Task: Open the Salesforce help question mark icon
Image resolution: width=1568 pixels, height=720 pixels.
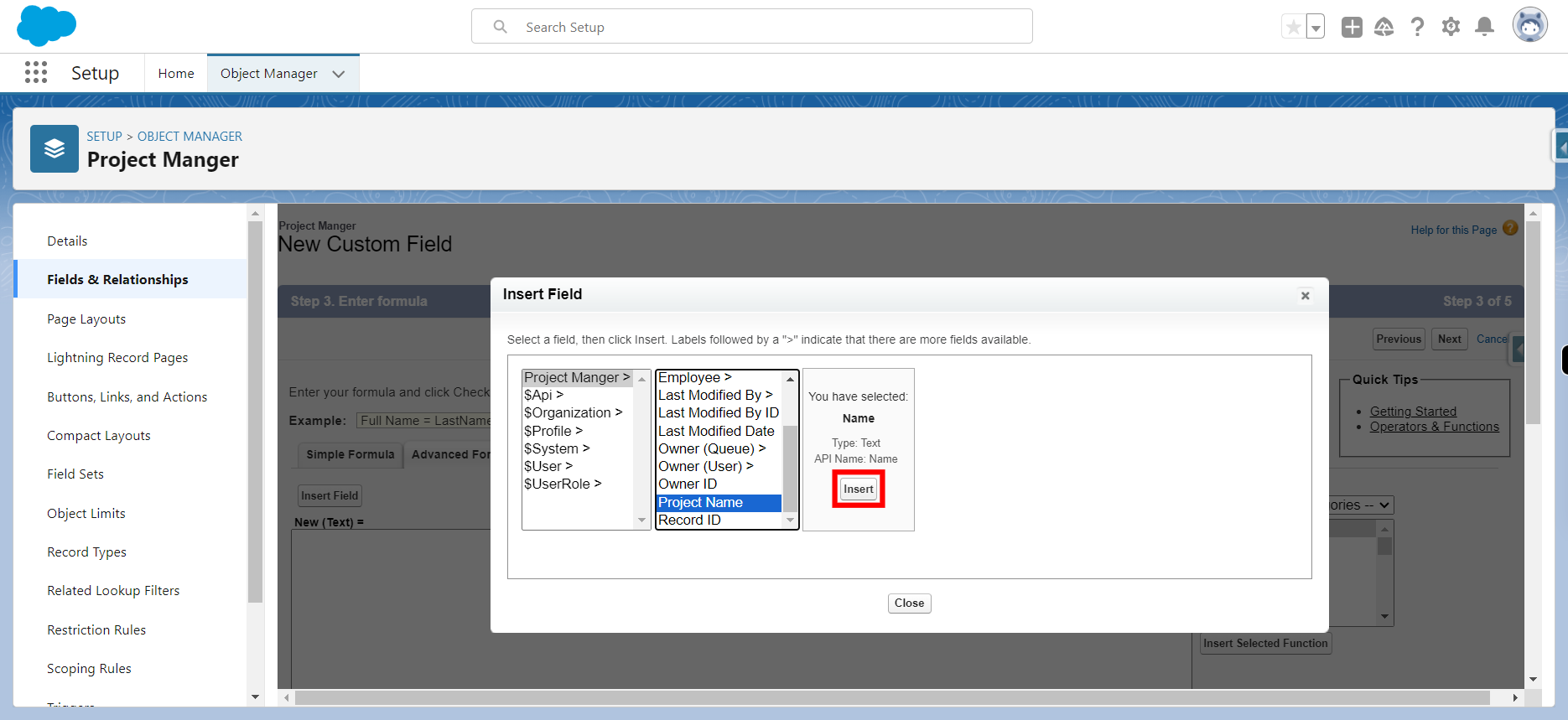Action: tap(1417, 27)
